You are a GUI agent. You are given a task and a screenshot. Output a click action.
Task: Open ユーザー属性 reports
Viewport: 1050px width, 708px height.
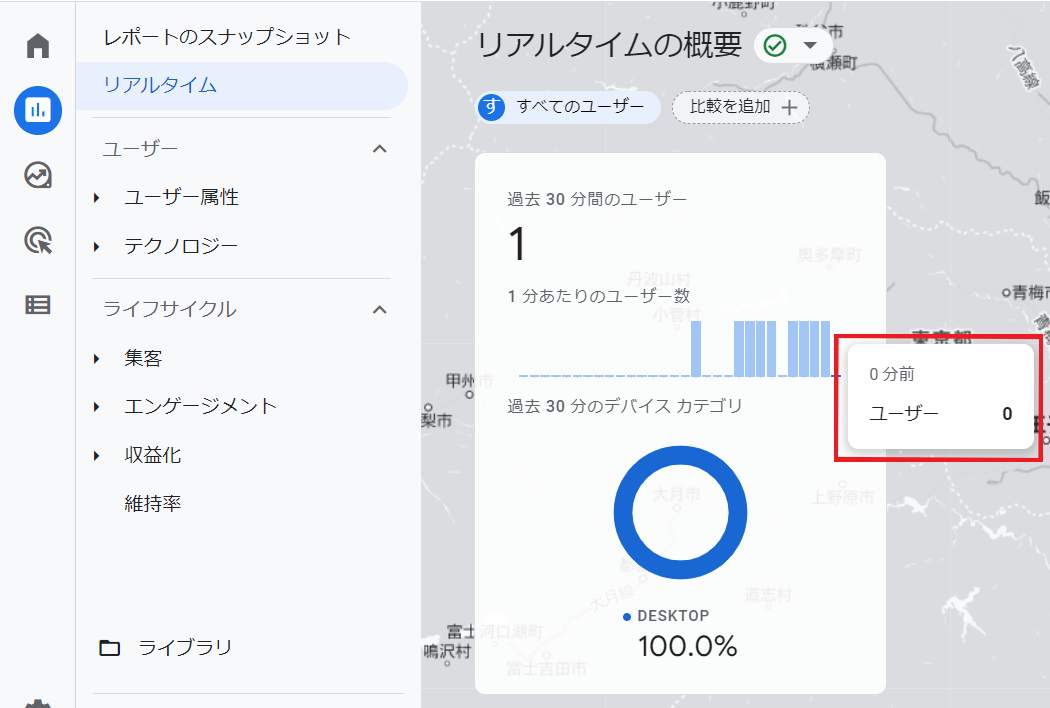tap(181, 197)
